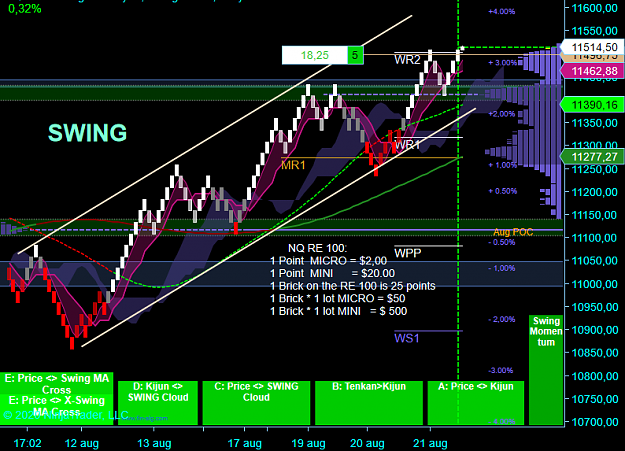625x451 pixels.
Task: Click the 19 aug date label
Action: (308, 443)
